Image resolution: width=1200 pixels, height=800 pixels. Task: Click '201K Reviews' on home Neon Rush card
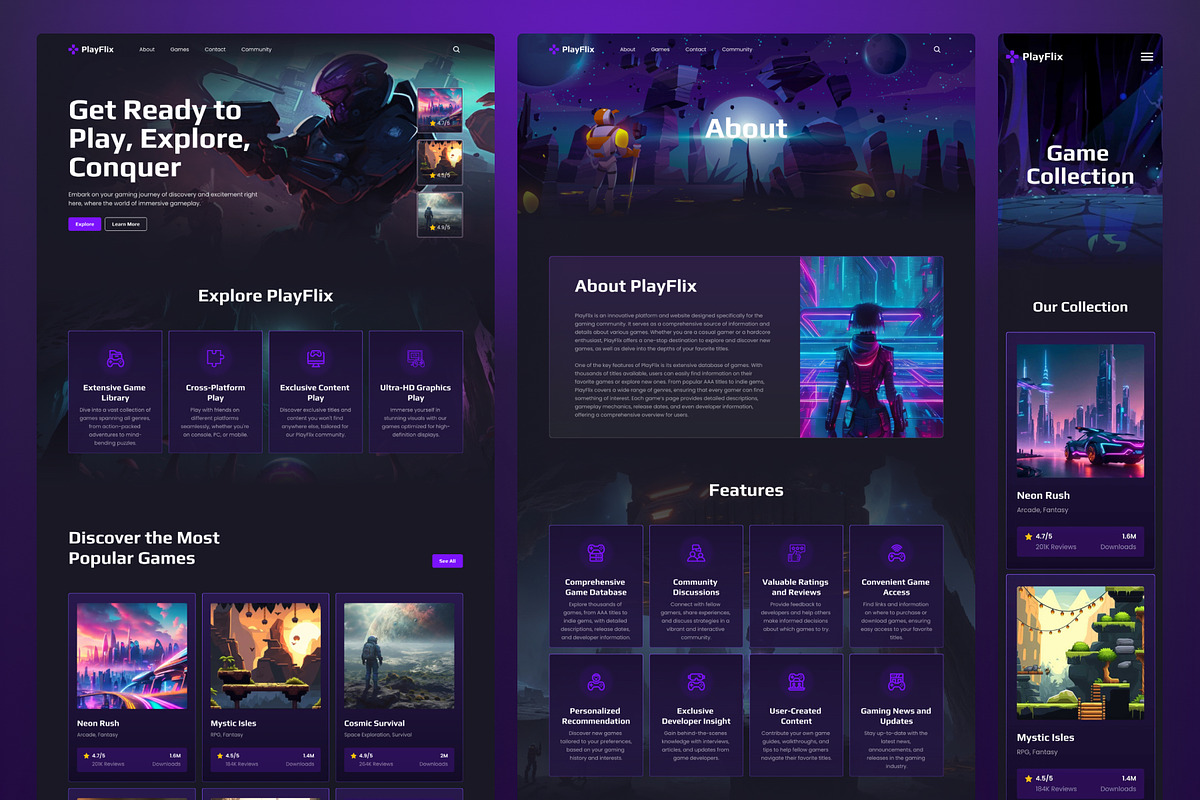(x=108, y=764)
